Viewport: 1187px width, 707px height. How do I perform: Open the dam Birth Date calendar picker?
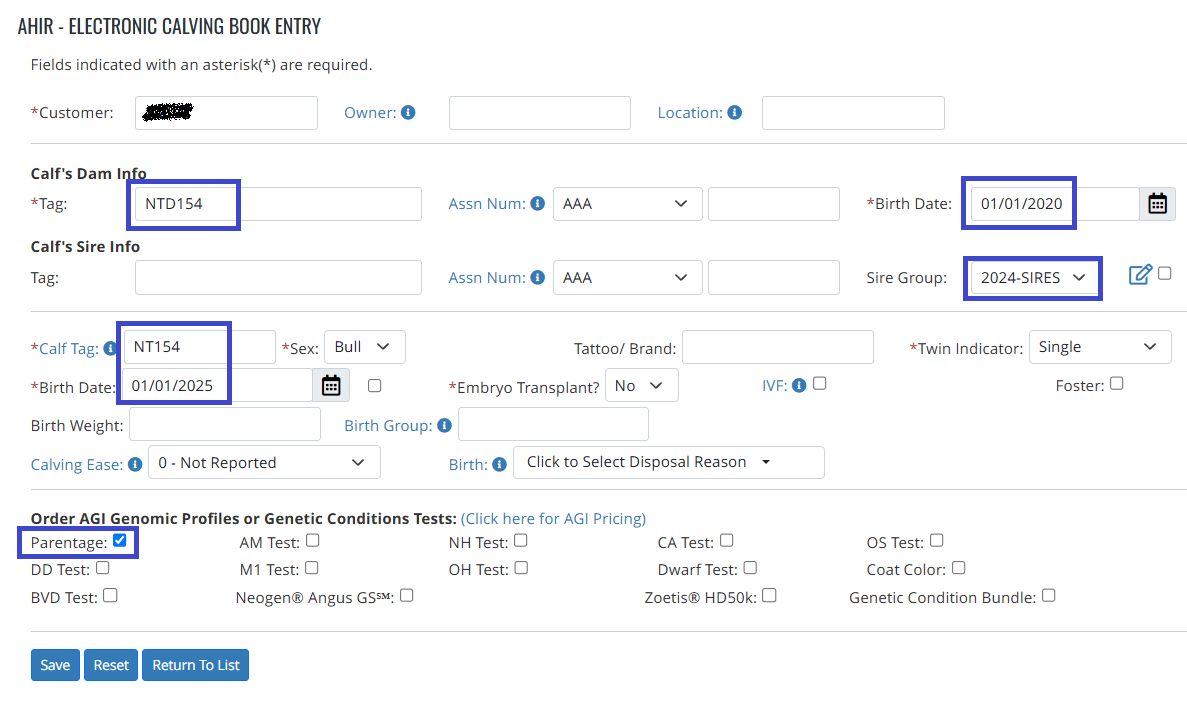tap(1157, 204)
